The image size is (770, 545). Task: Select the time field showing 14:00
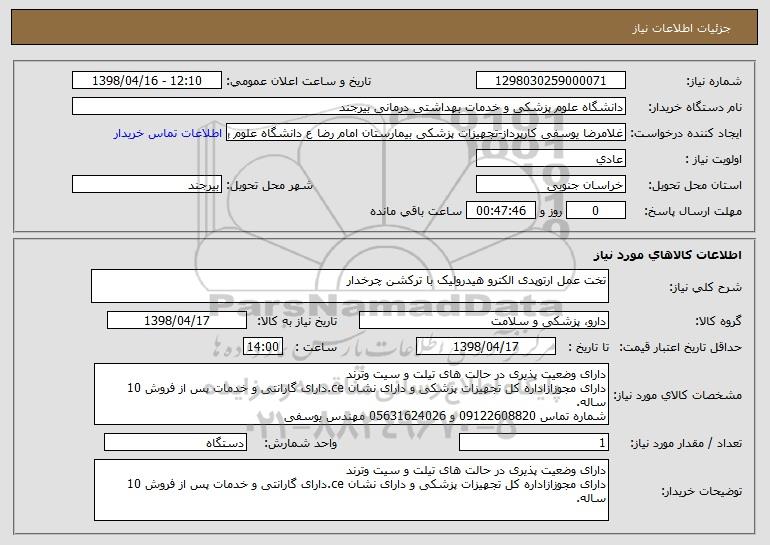point(263,347)
